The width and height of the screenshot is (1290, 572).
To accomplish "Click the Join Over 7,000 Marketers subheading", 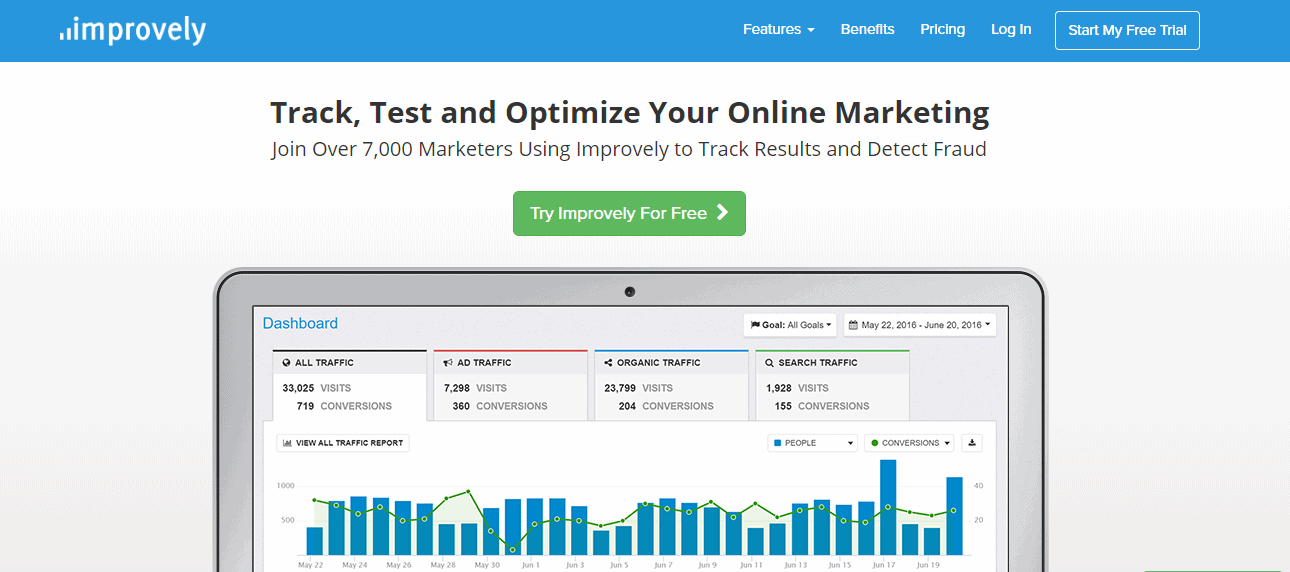I will coord(629,150).
